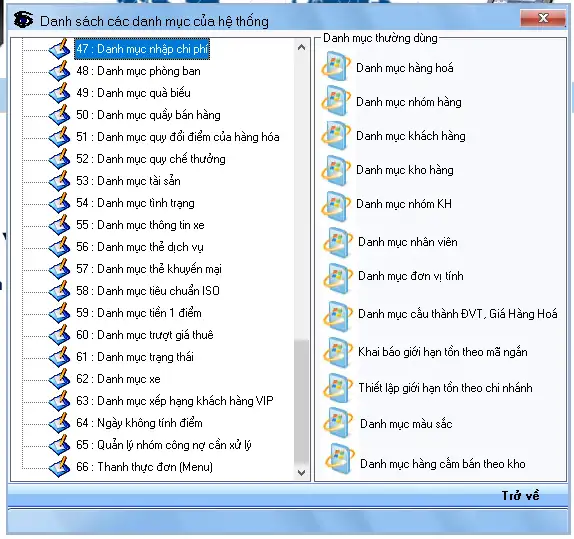Click the Trở về button

(520, 495)
